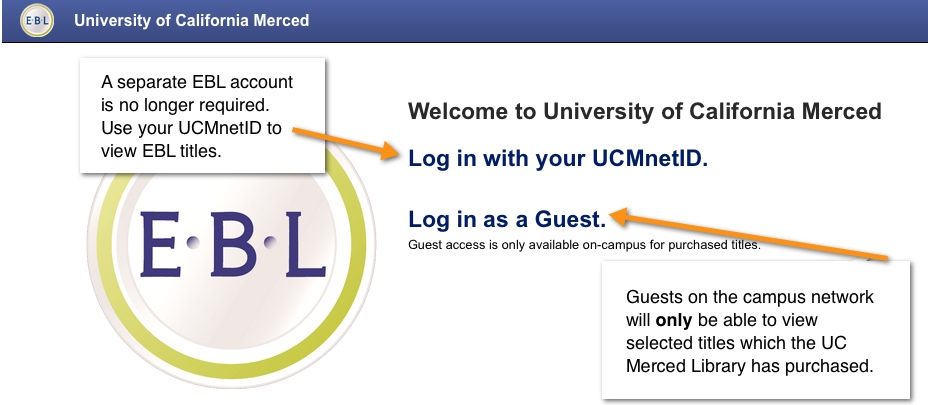
Task: Click the letter B in large logo
Action: tap(233, 244)
